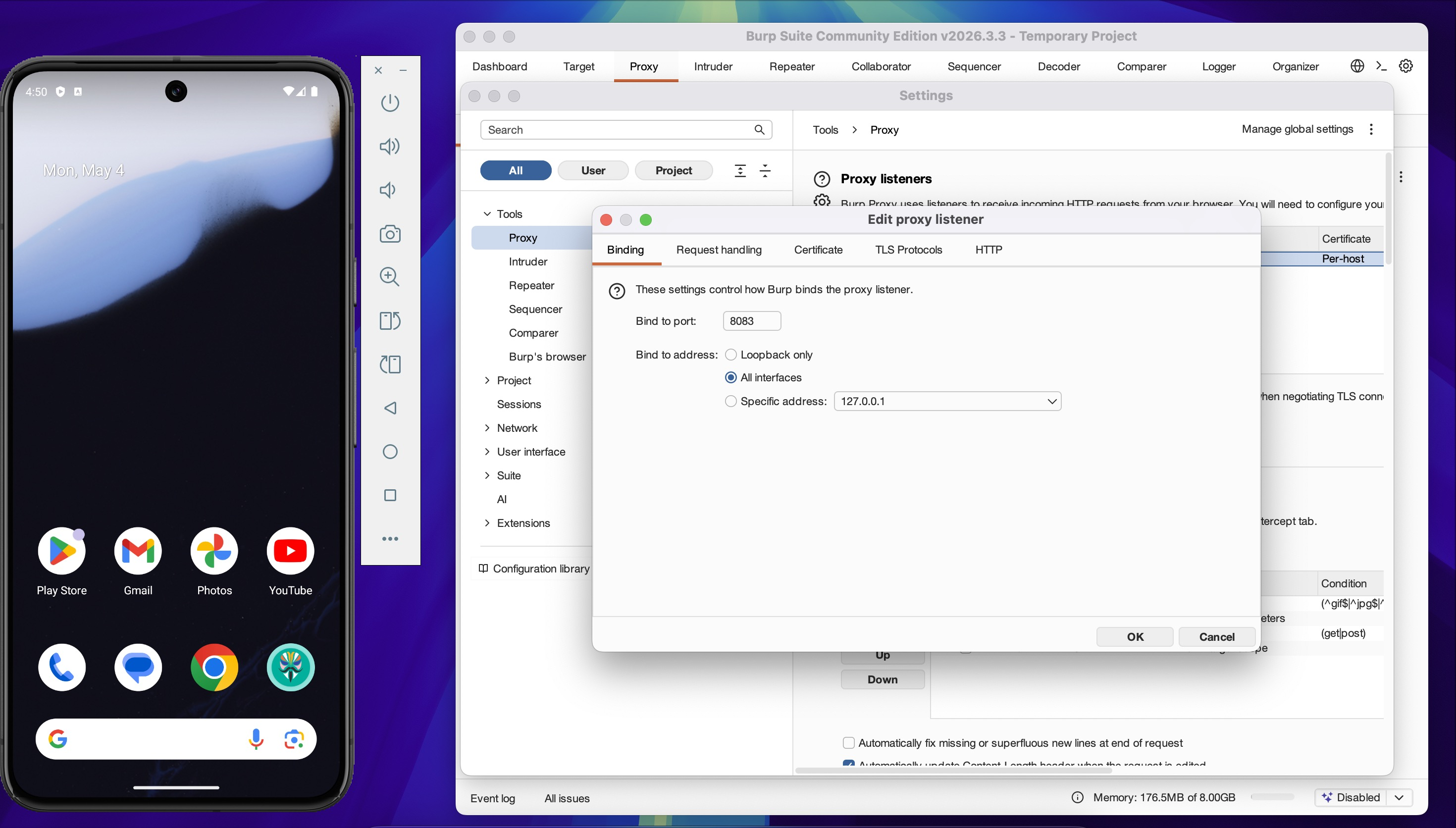The image size is (1456, 828).
Task: Expand the Project tree node
Action: point(487,380)
